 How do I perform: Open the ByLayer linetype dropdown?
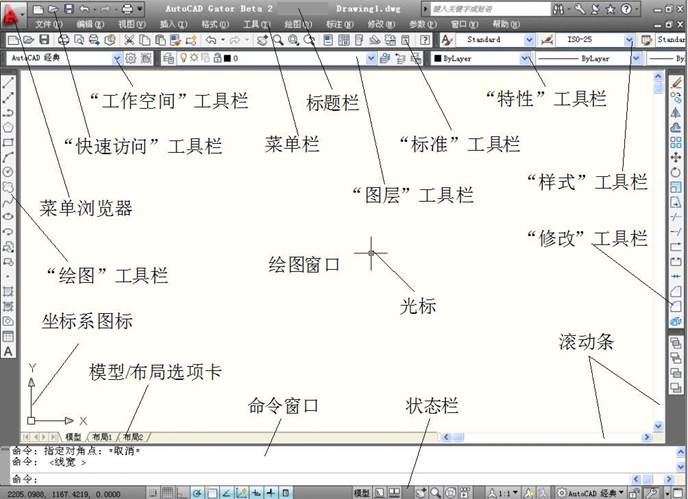point(636,58)
